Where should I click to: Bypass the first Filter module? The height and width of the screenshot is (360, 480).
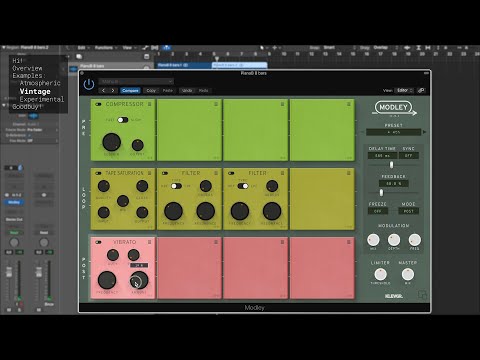(165, 173)
